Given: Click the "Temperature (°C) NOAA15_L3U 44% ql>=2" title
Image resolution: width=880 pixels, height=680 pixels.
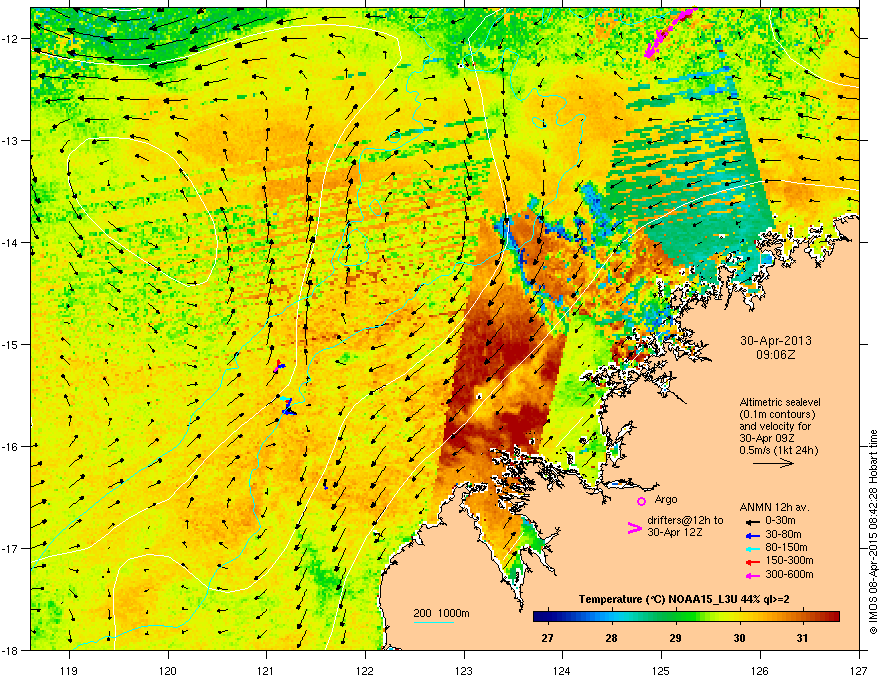Looking at the screenshot, I should 684,599.
